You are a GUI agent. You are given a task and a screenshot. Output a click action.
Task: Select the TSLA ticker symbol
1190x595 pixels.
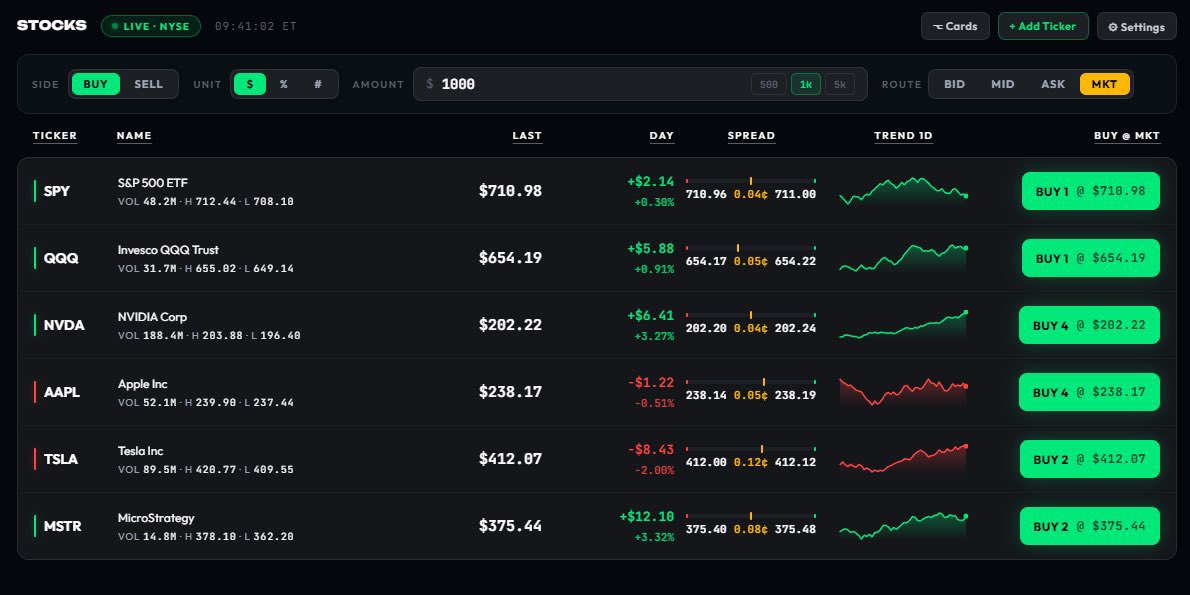coord(61,459)
